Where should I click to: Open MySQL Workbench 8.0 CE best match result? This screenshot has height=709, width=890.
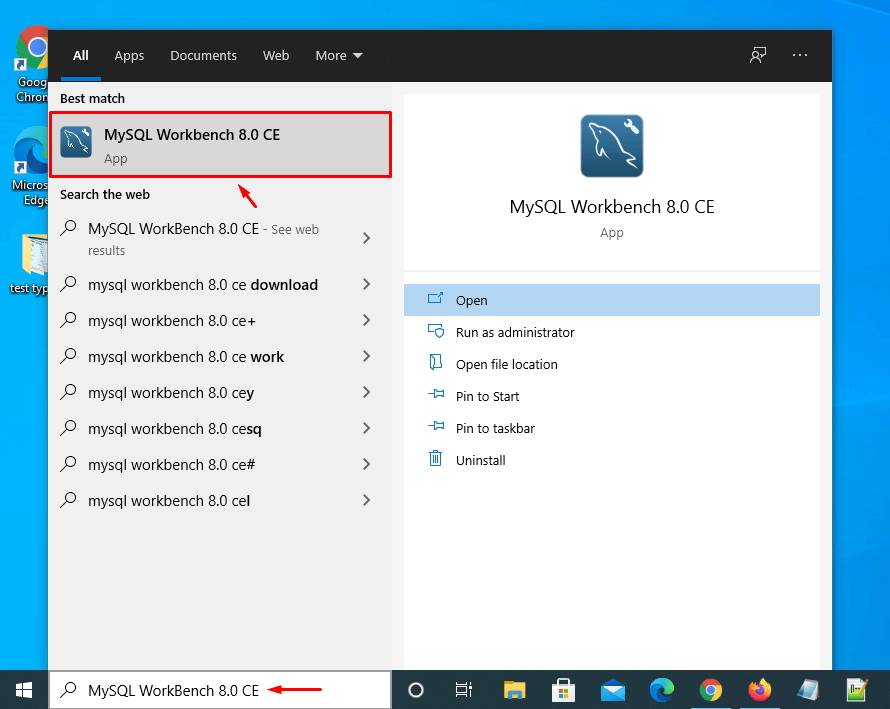220,145
